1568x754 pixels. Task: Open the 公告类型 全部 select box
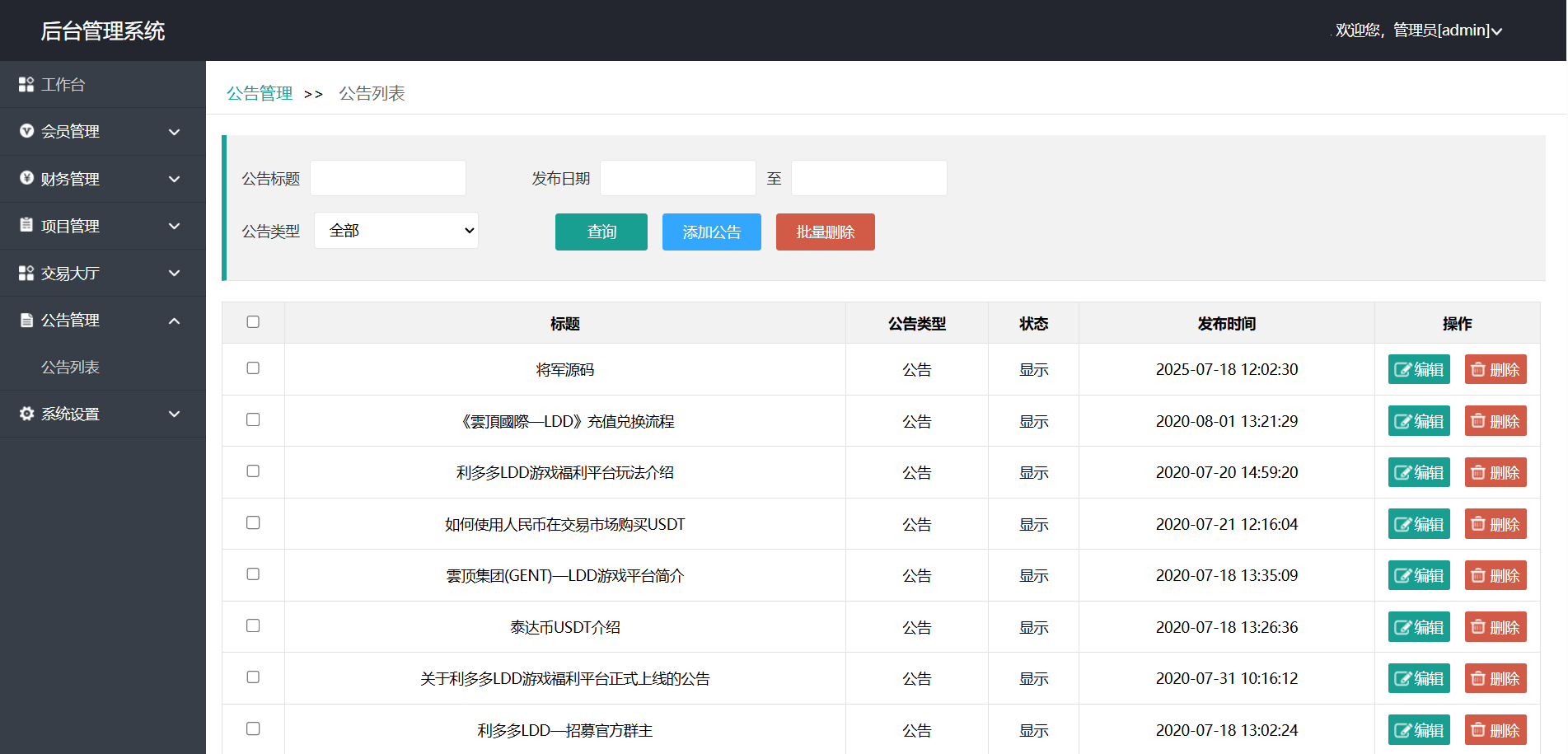click(x=396, y=231)
